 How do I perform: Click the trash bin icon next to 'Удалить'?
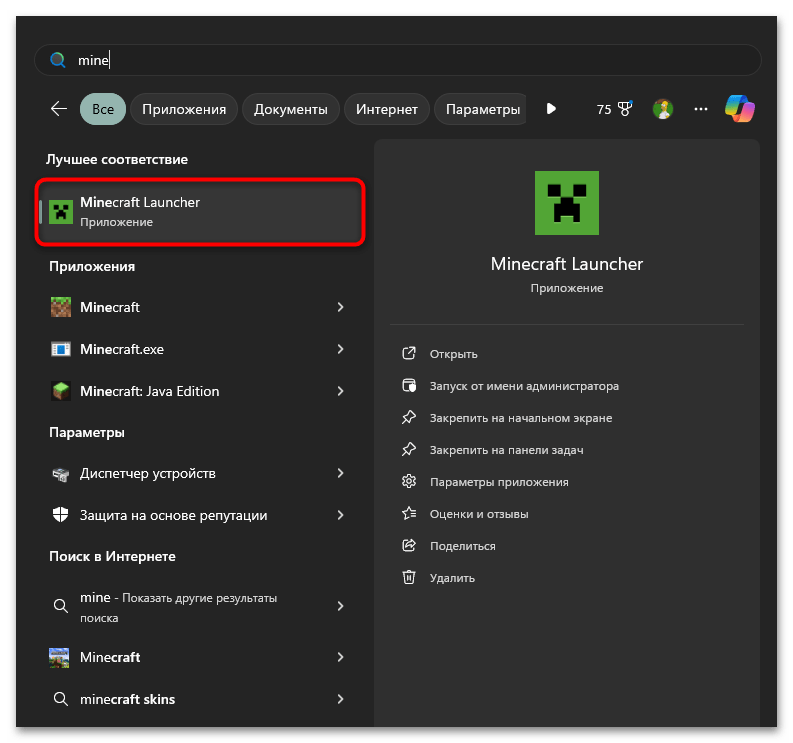click(x=409, y=577)
